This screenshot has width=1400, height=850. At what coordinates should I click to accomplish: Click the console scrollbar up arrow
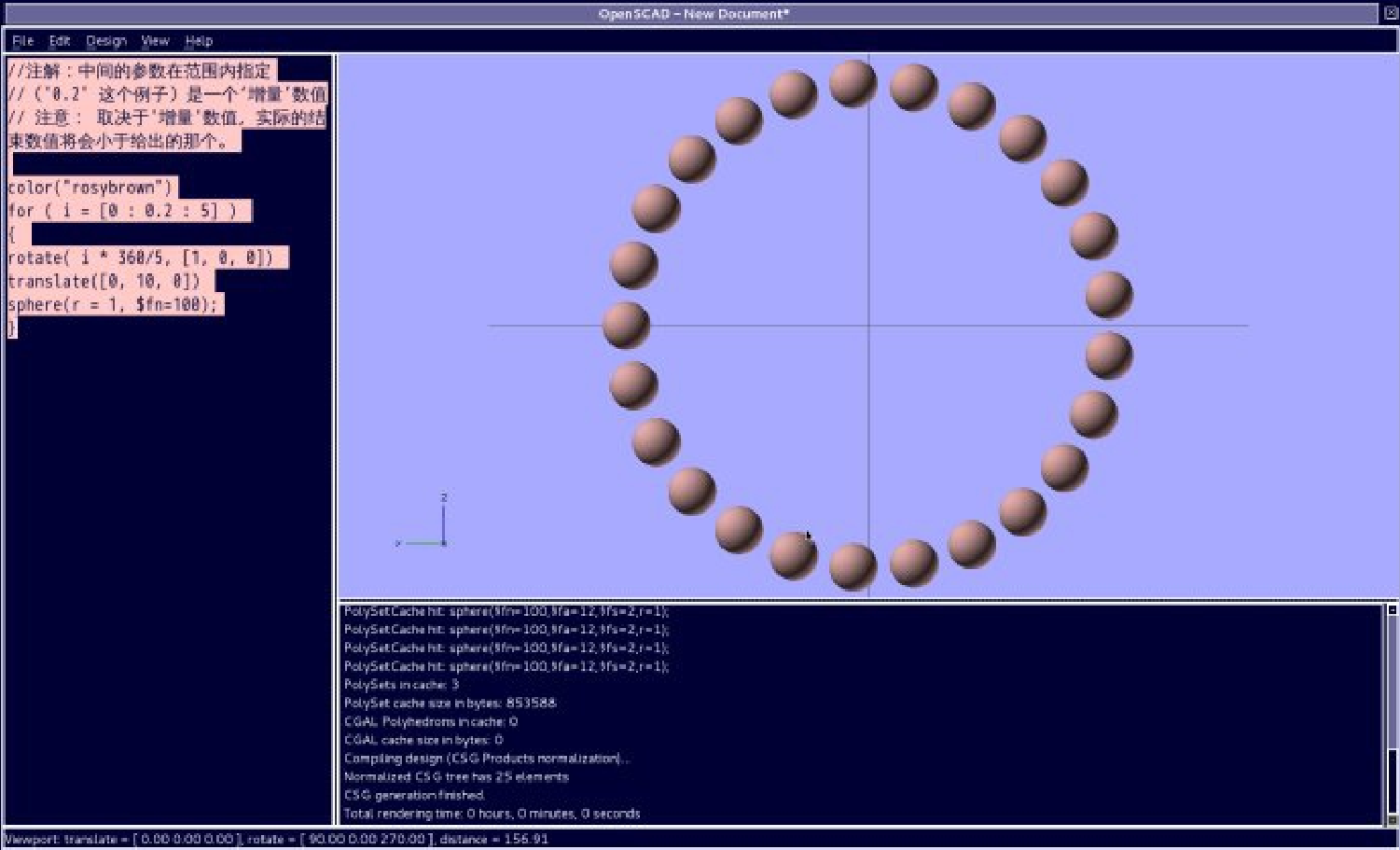click(x=1391, y=610)
